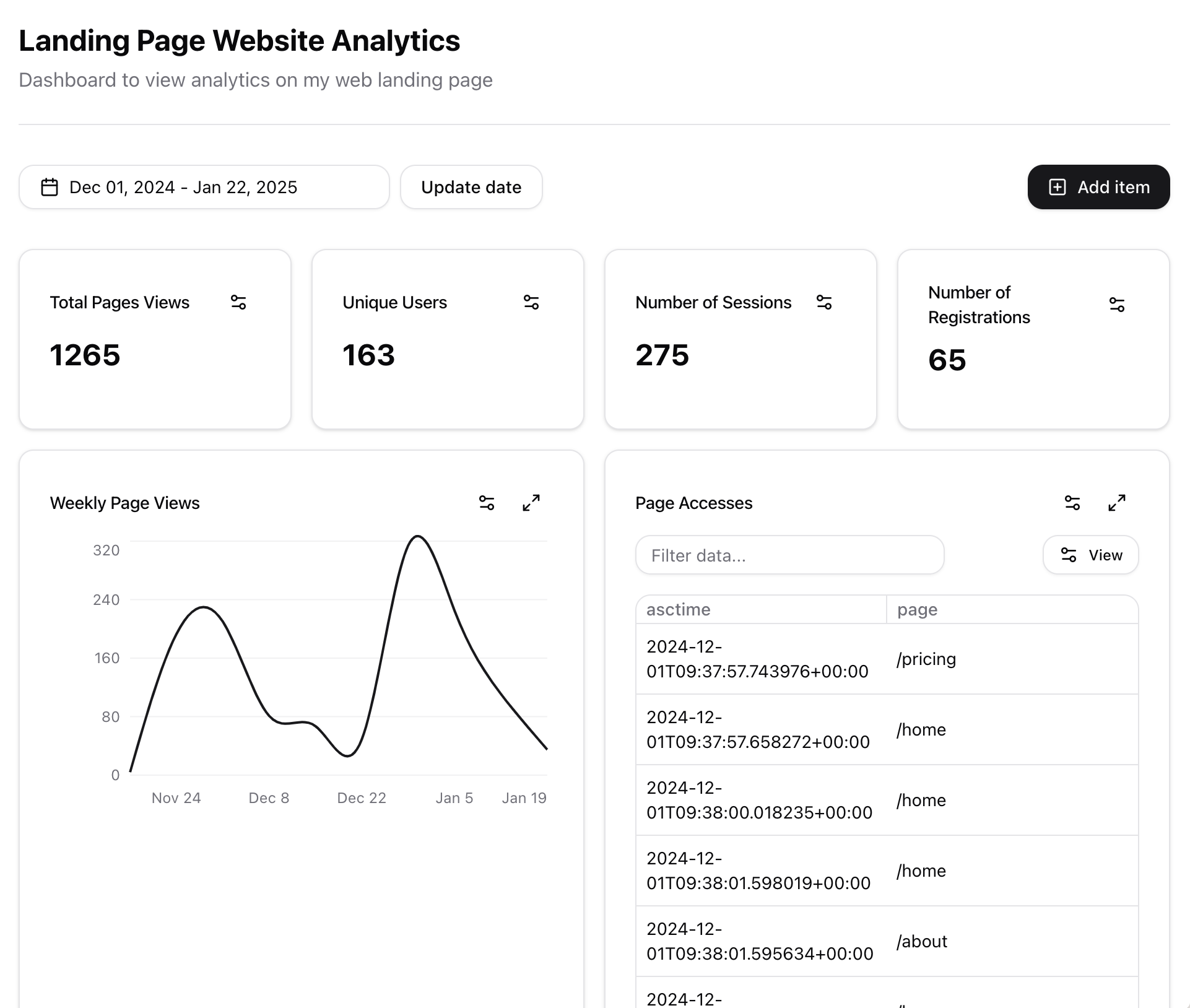The image size is (1190, 1008).
Task: Click the 163 unique users value
Action: pos(368,355)
